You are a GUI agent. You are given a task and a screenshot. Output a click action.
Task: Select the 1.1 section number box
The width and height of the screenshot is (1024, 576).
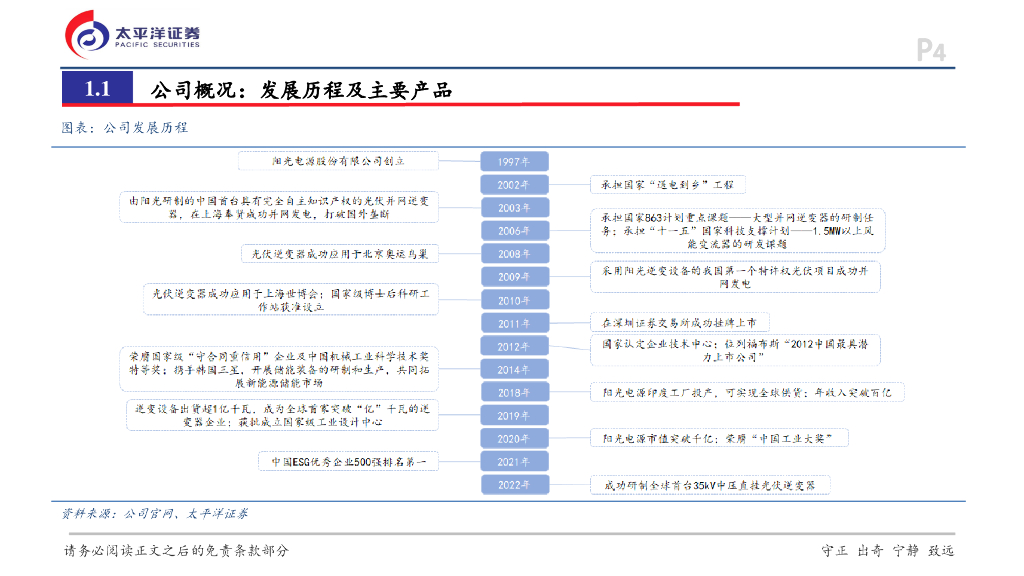97,88
